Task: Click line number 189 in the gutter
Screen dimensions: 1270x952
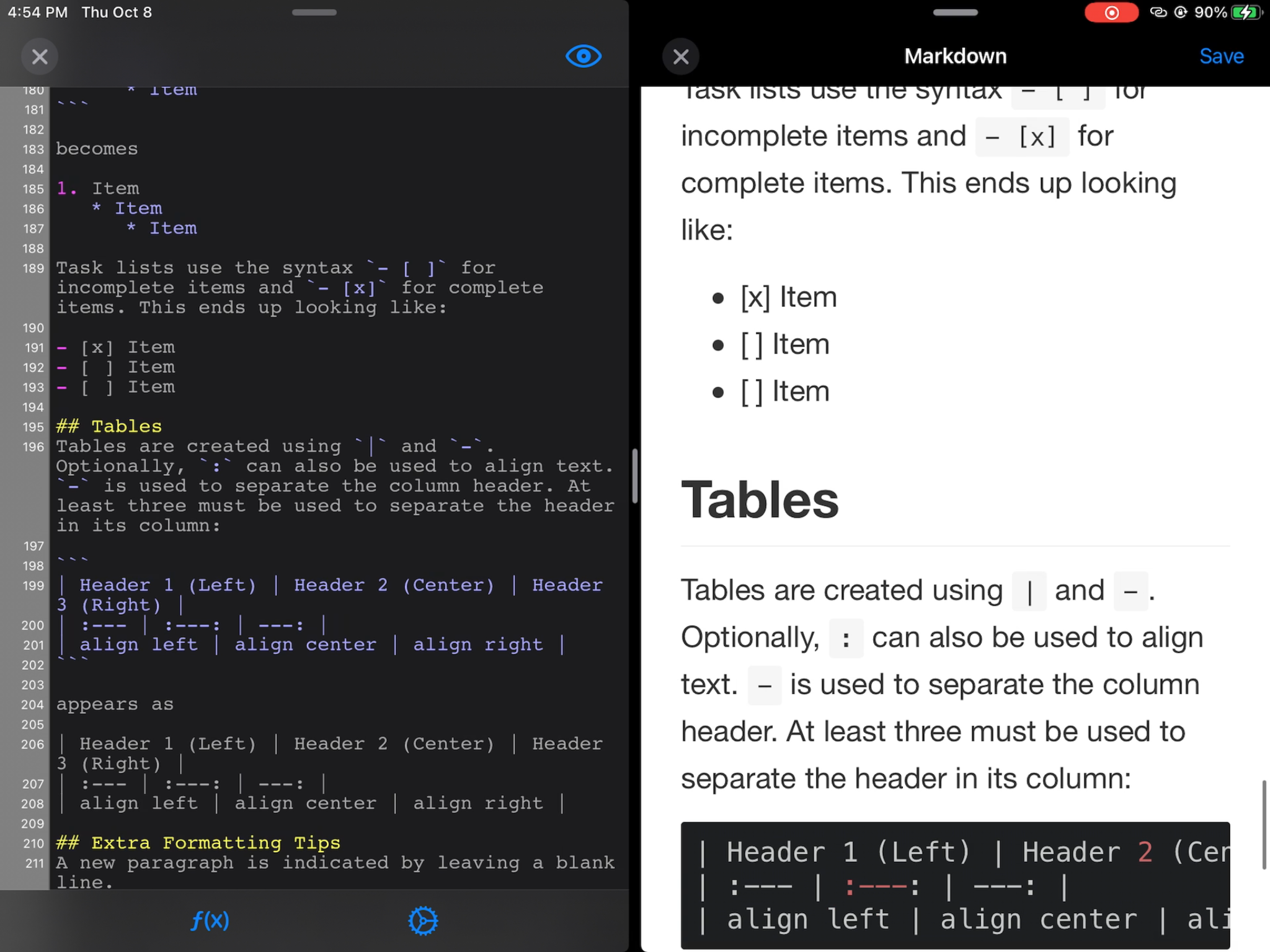Action: click(33, 268)
